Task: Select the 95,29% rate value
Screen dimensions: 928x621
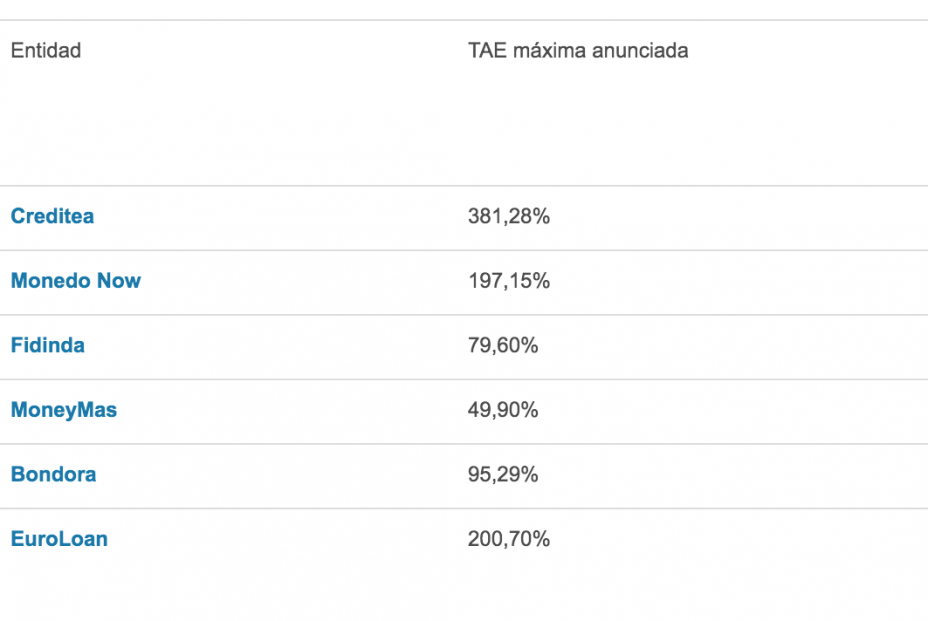Action: tap(503, 474)
